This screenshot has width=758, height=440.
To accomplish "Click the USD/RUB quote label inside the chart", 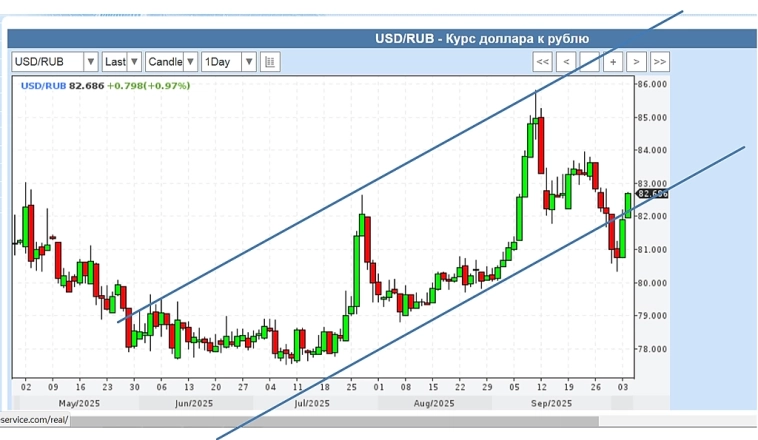I will [42, 86].
